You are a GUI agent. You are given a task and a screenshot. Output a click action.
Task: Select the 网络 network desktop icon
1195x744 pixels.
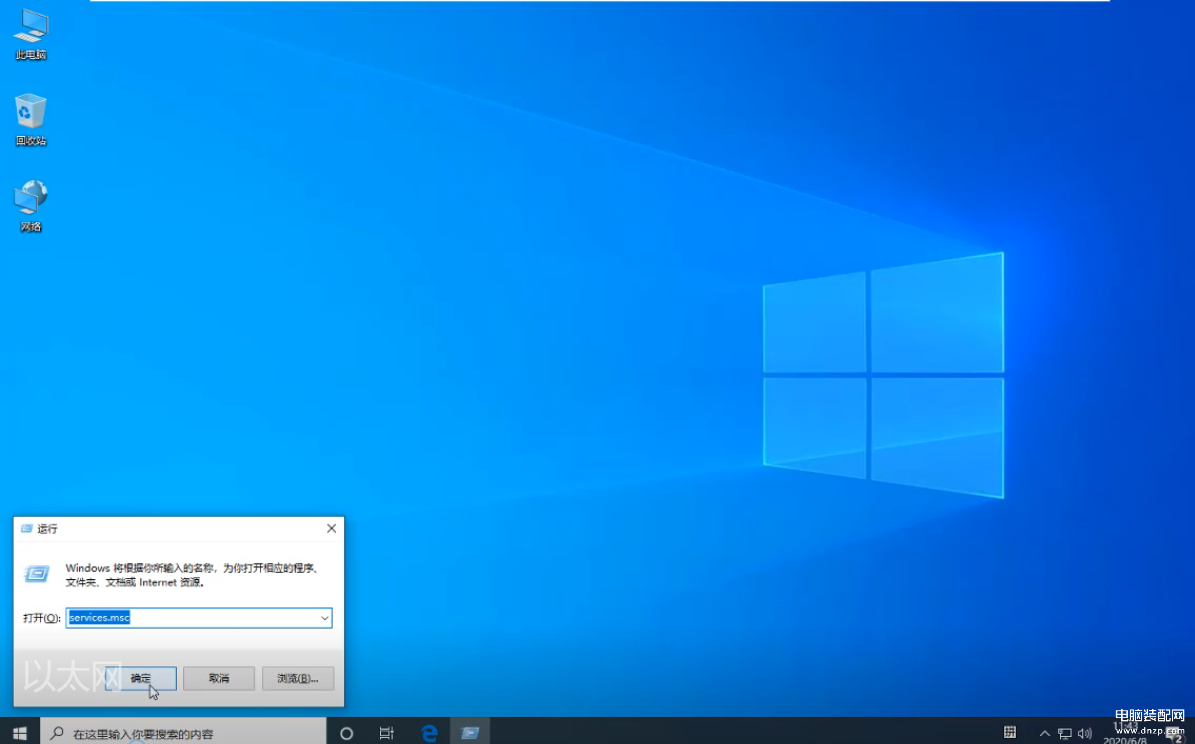30,206
